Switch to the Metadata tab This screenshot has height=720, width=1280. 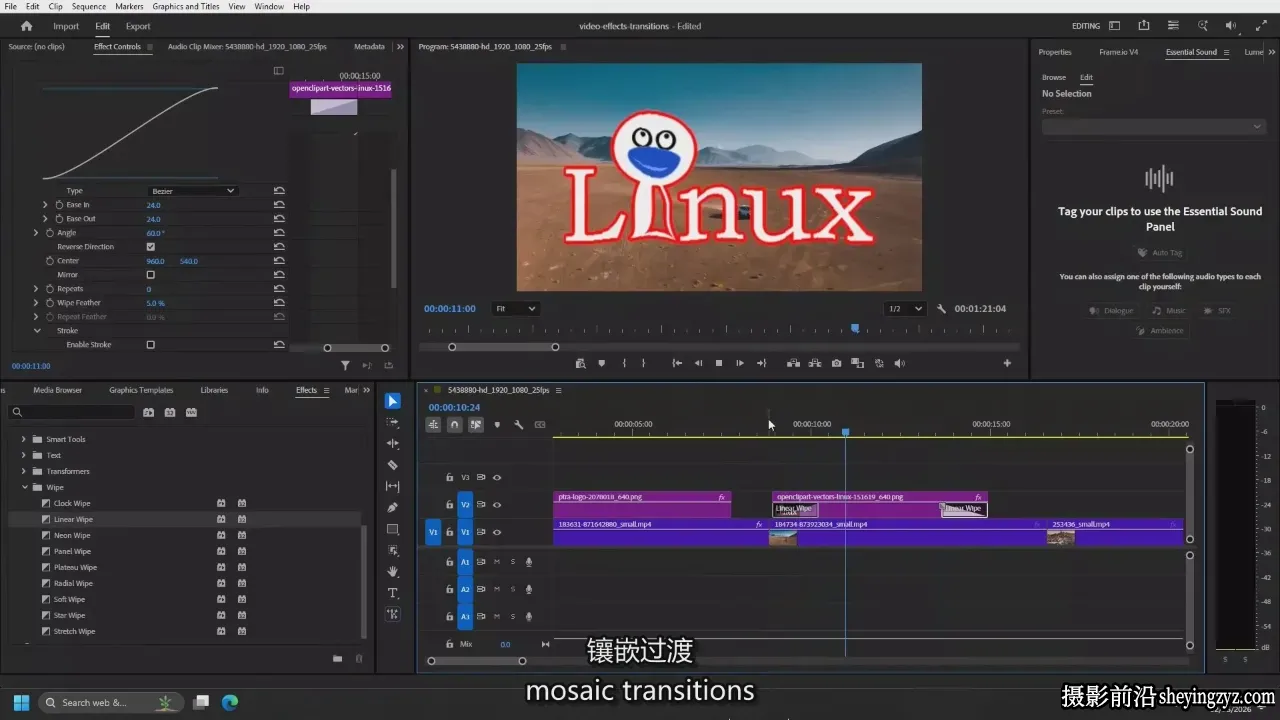[x=369, y=46]
